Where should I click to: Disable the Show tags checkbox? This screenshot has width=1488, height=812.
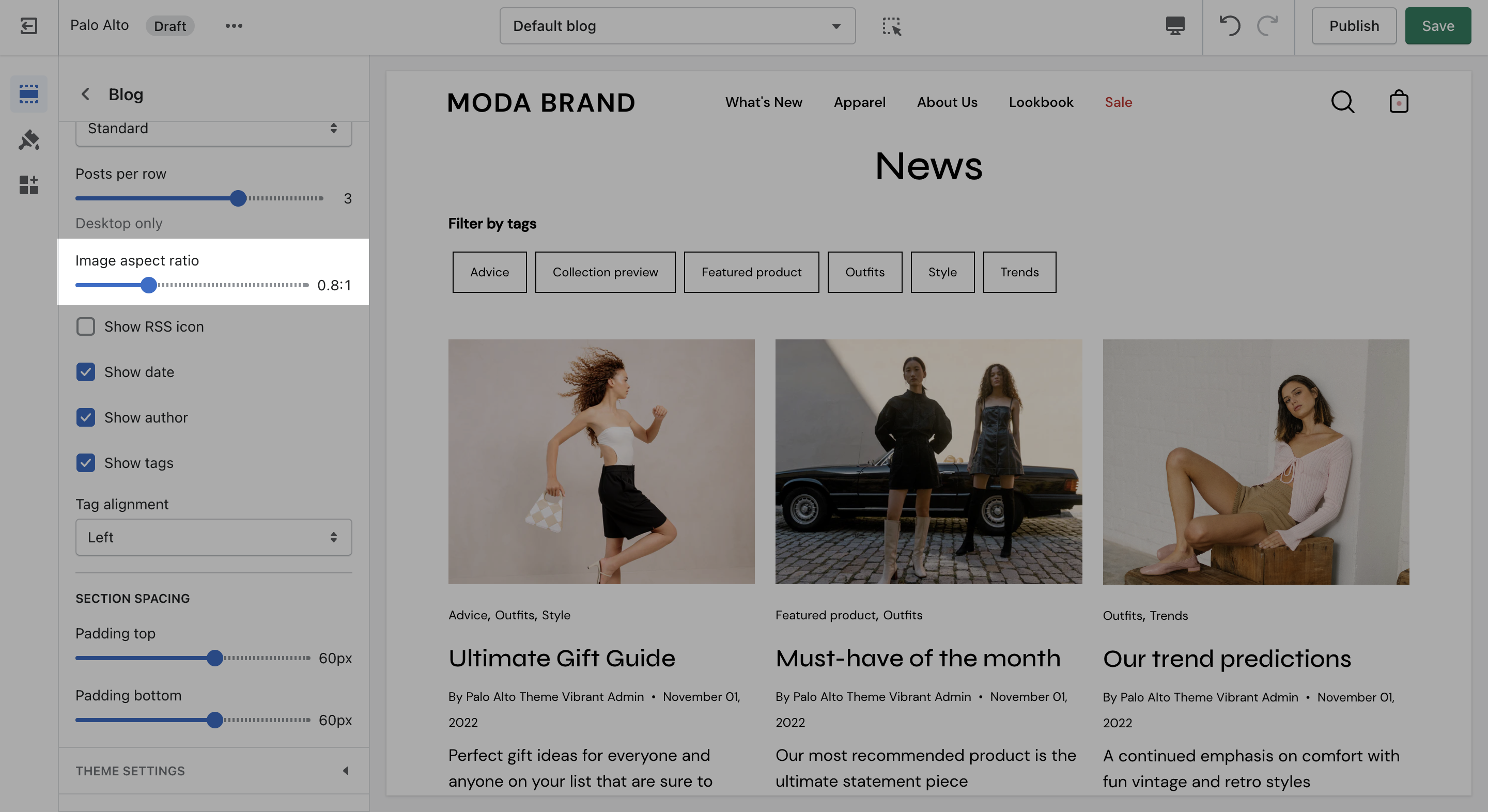click(85, 463)
